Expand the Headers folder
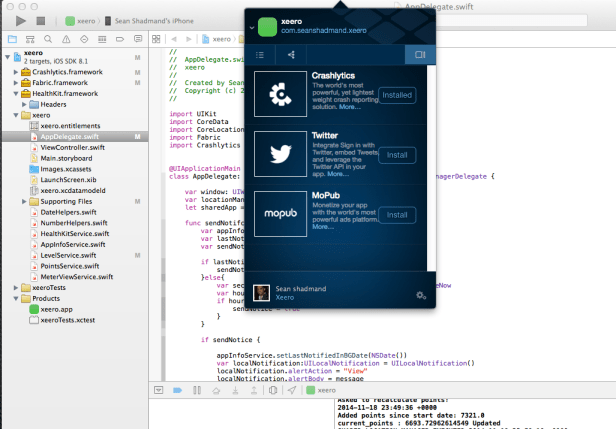The width and height of the screenshot is (616, 429). [24, 104]
